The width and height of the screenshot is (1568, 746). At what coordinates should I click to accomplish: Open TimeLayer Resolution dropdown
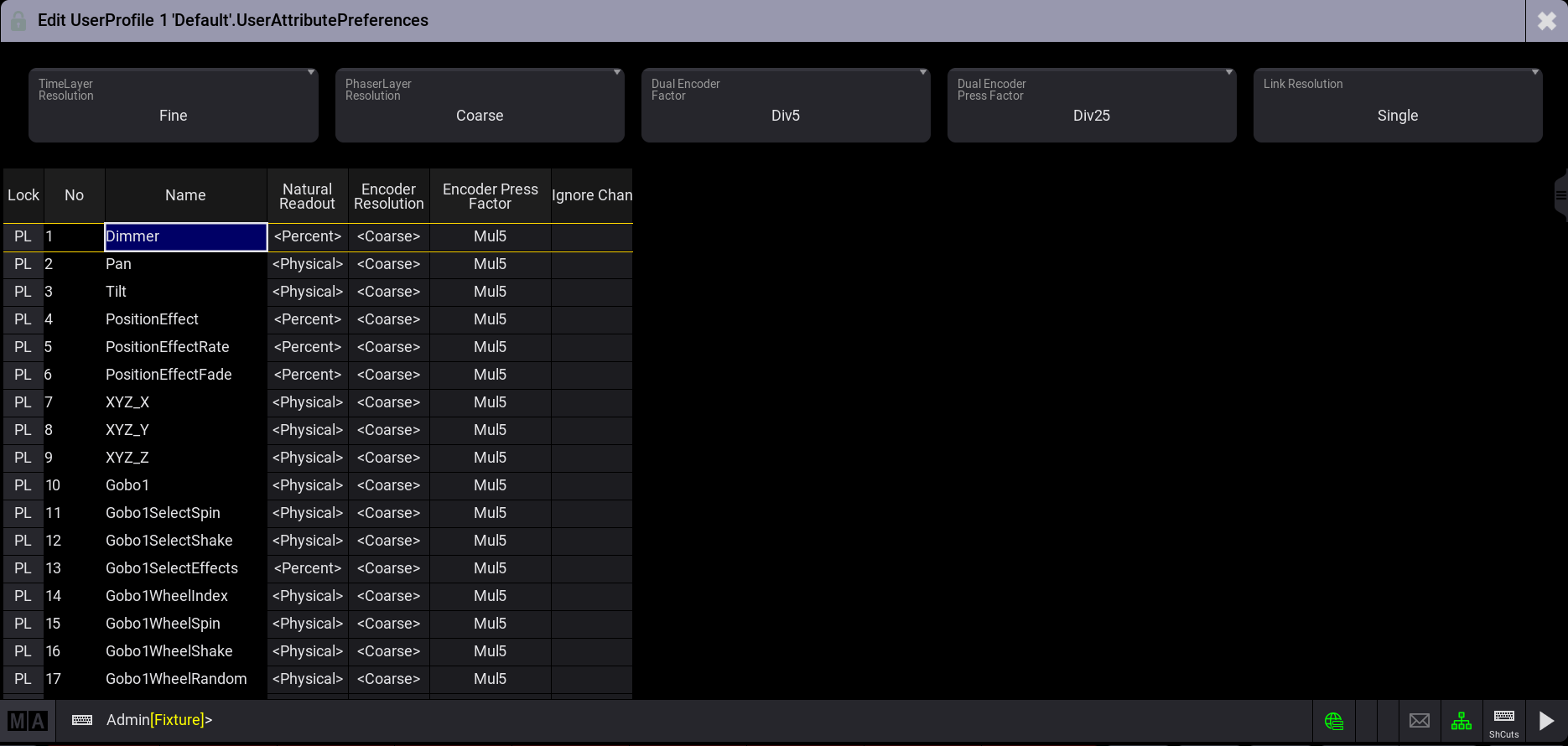(x=174, y=106)
